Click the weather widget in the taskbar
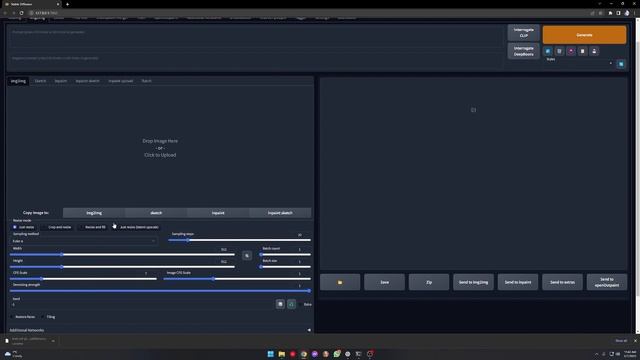 click(13, 354)
